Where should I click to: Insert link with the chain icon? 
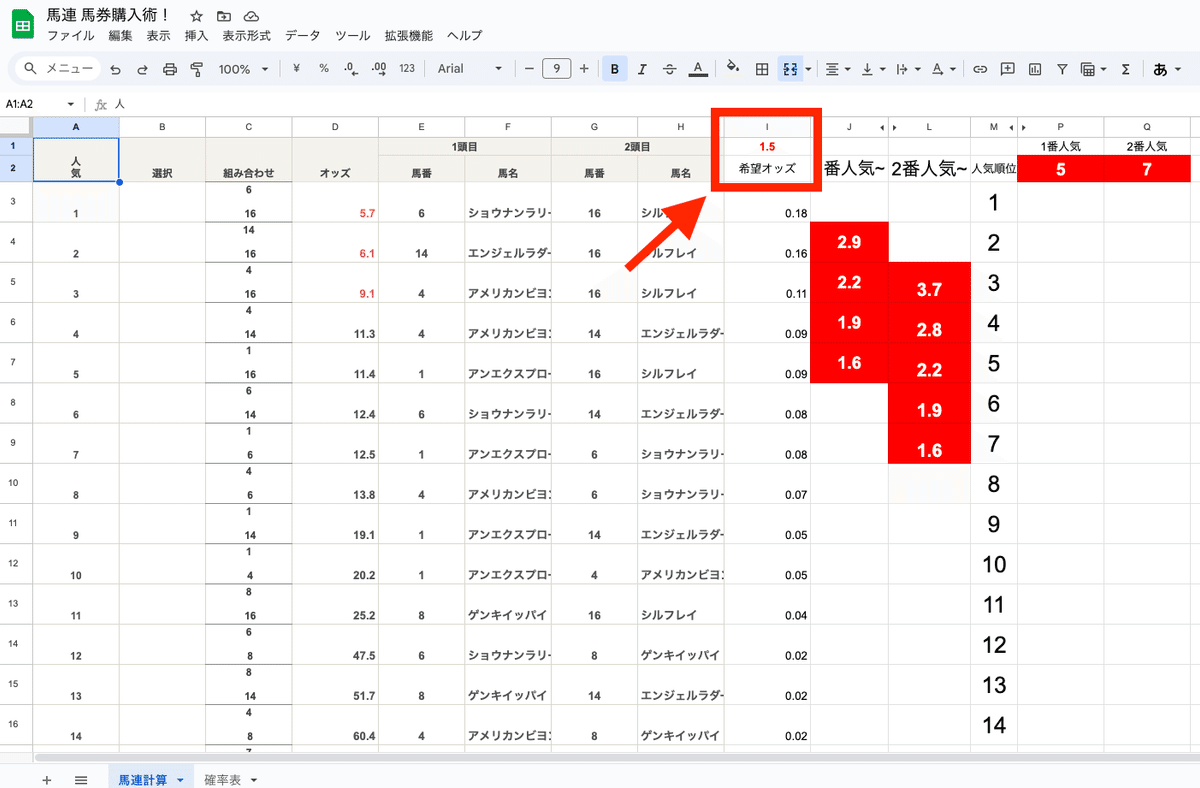tap(980, 69)
